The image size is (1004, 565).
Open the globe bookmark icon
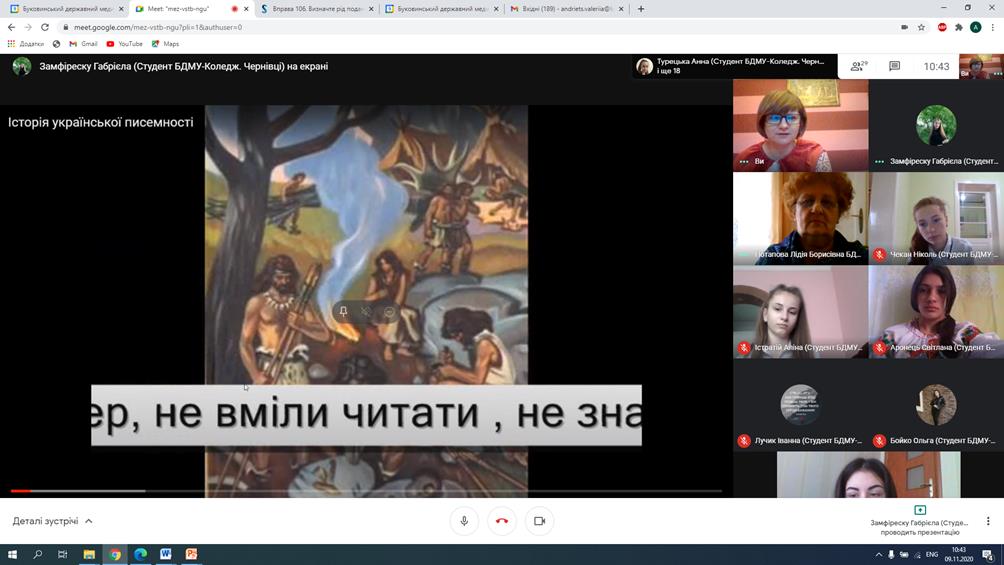point(56,44)
